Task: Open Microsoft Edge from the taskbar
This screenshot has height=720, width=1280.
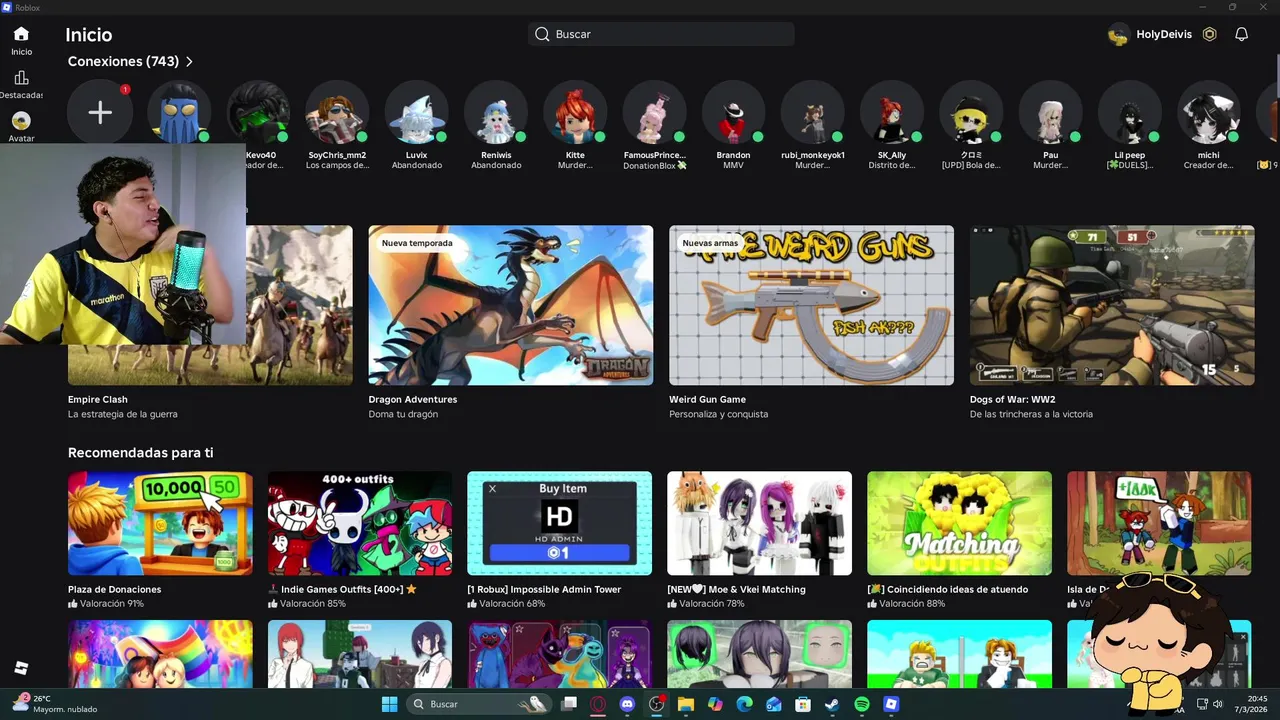Action: click(x=744, y=704)
